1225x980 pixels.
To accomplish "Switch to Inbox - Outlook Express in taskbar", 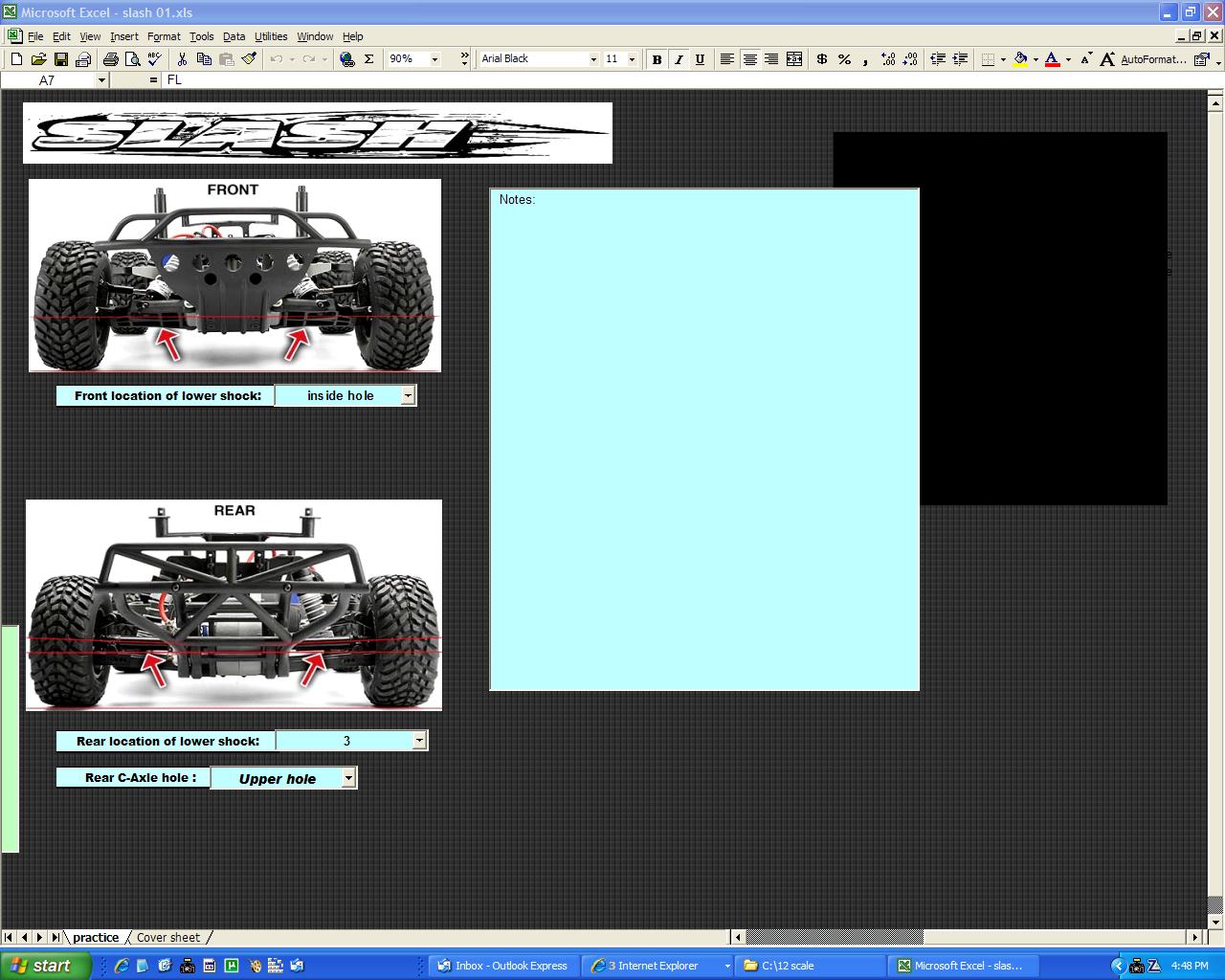I will [x=502, y=966].
